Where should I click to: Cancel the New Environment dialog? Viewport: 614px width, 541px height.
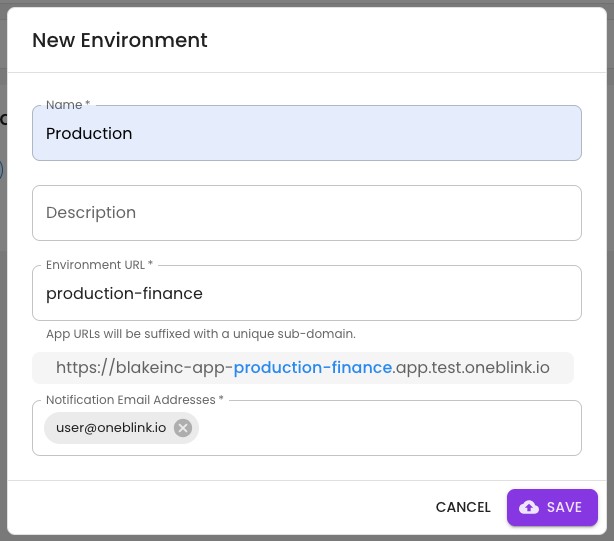tap(463, 507)
